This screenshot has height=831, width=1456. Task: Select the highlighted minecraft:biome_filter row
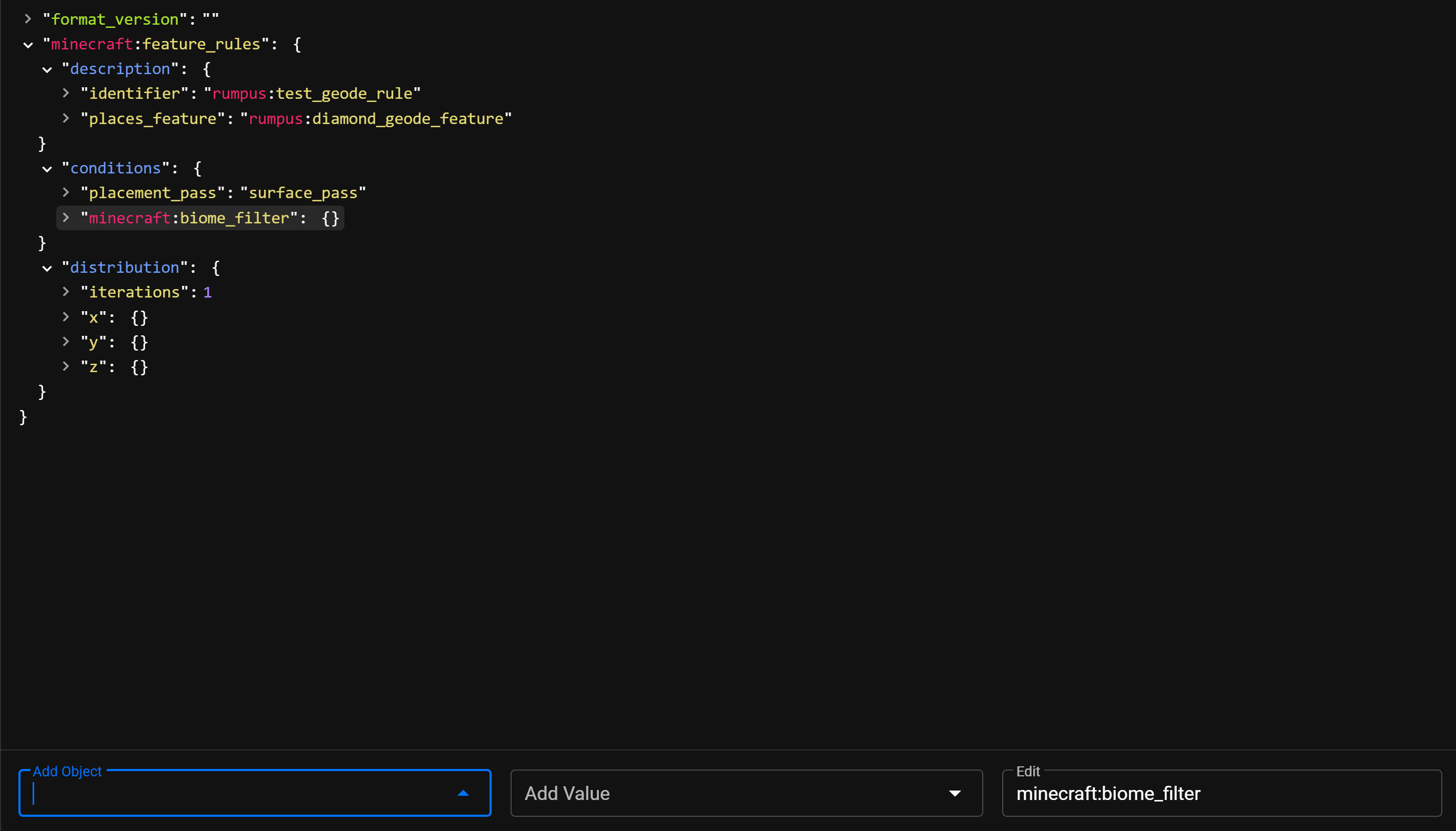coord(200,218)
